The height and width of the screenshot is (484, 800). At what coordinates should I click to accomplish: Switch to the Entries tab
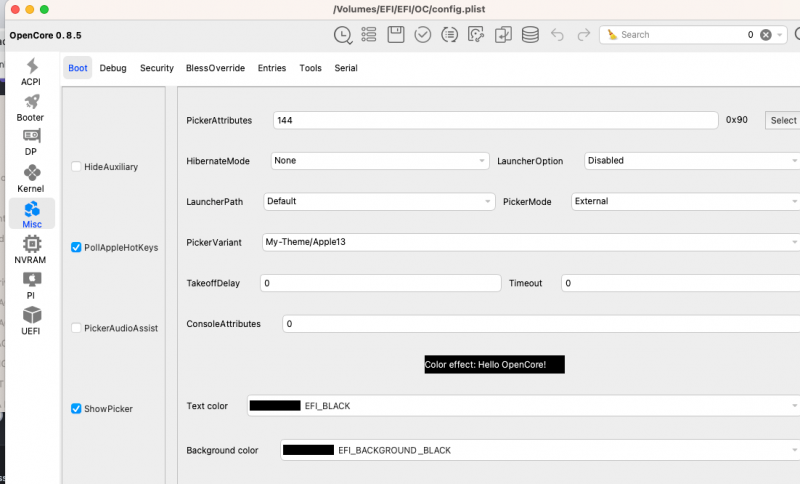coord(272,68)
